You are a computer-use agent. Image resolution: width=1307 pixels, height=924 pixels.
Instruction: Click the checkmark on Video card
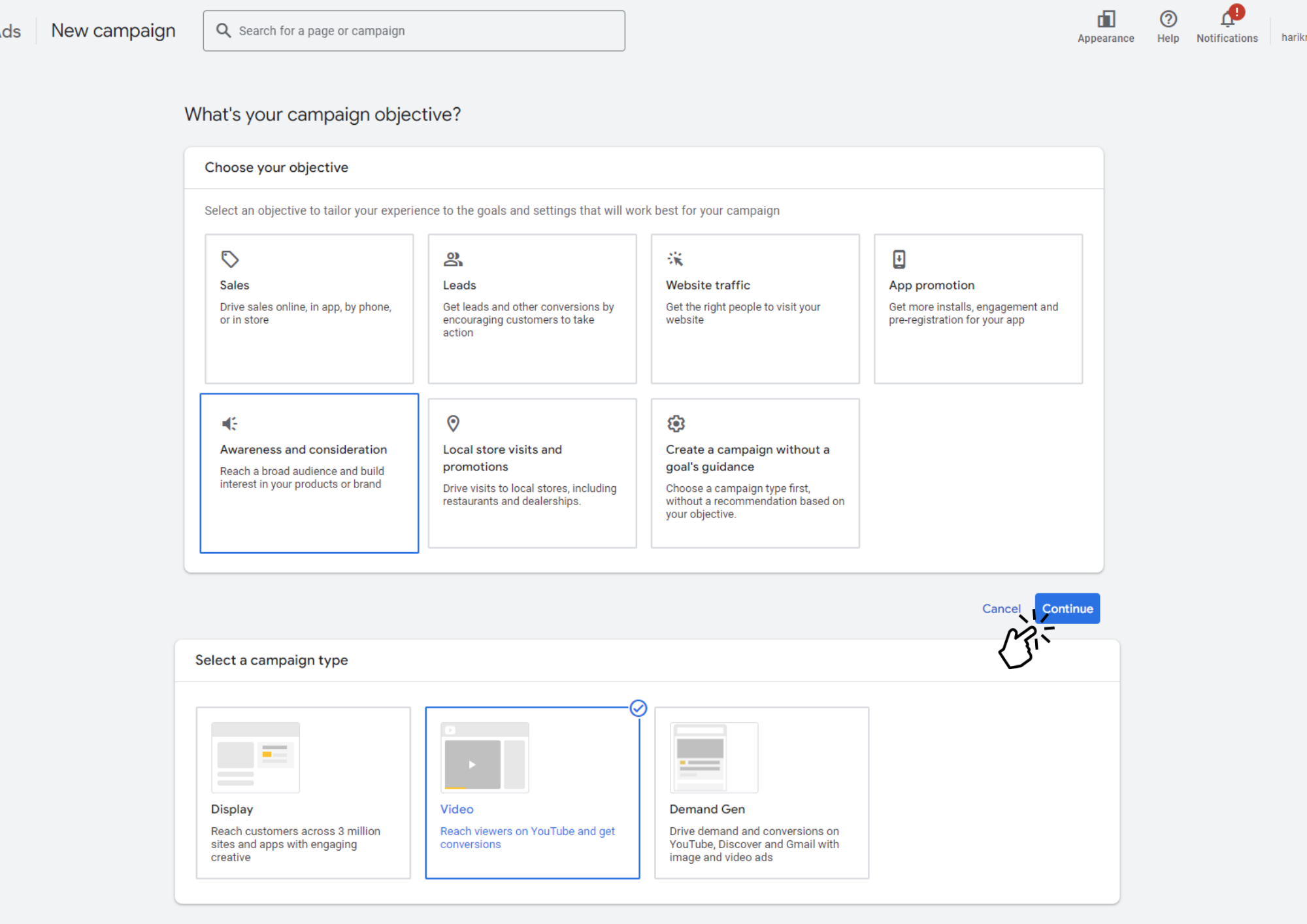pos(638,708)
